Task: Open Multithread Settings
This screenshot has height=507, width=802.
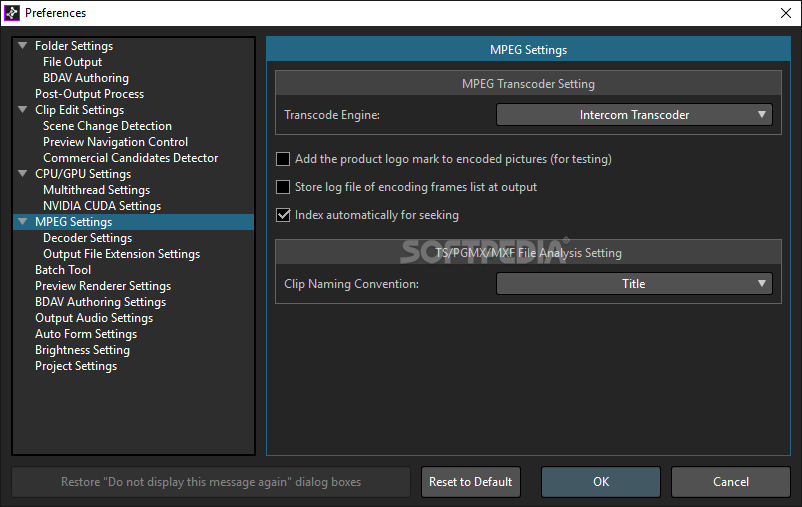Action: pyautogui.click(x=97, y=190)
